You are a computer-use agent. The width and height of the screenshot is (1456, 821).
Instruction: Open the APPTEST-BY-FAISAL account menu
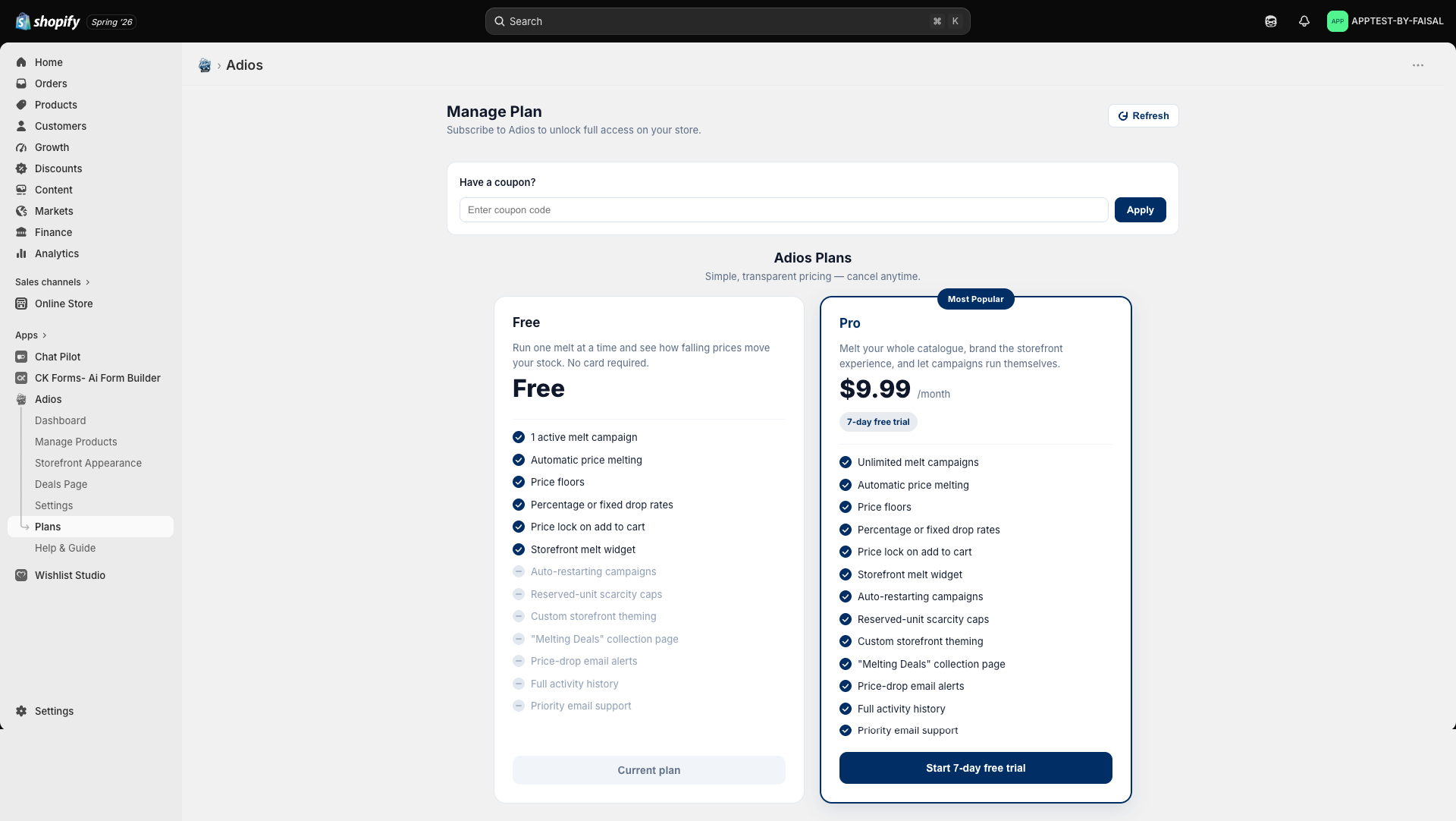point(1385,21)
